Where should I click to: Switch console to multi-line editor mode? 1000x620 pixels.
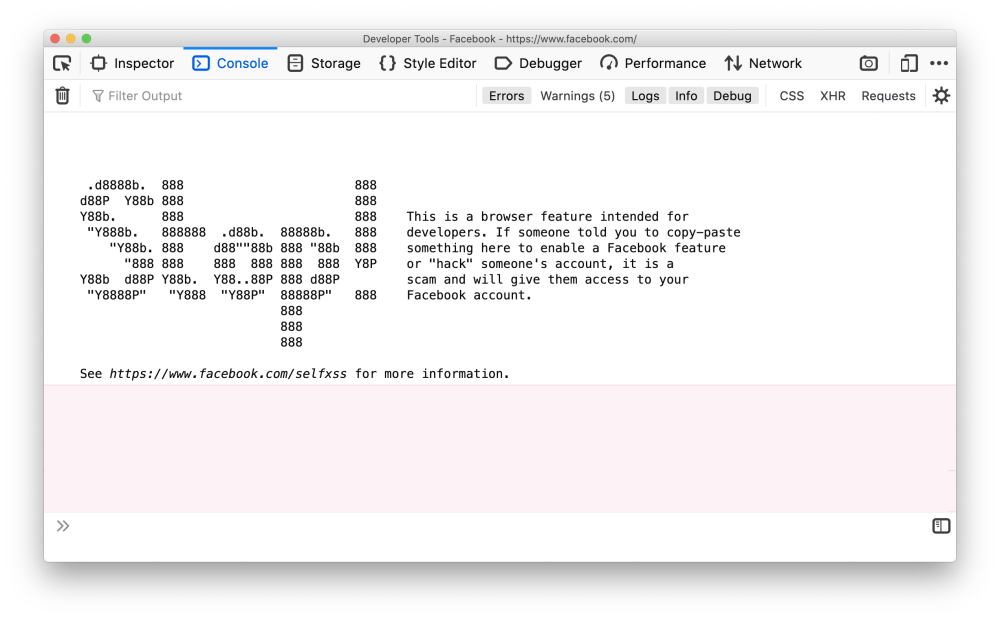(x=941, y=526)
